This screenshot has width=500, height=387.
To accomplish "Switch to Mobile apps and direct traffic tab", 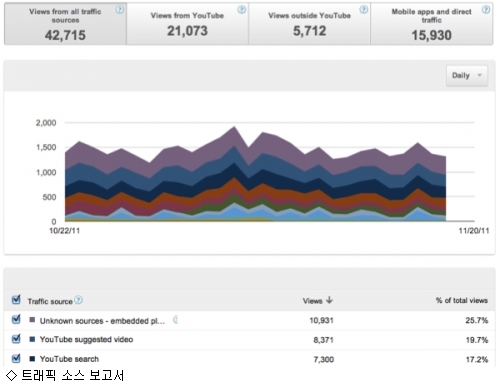I will click(x=432, y=24).
